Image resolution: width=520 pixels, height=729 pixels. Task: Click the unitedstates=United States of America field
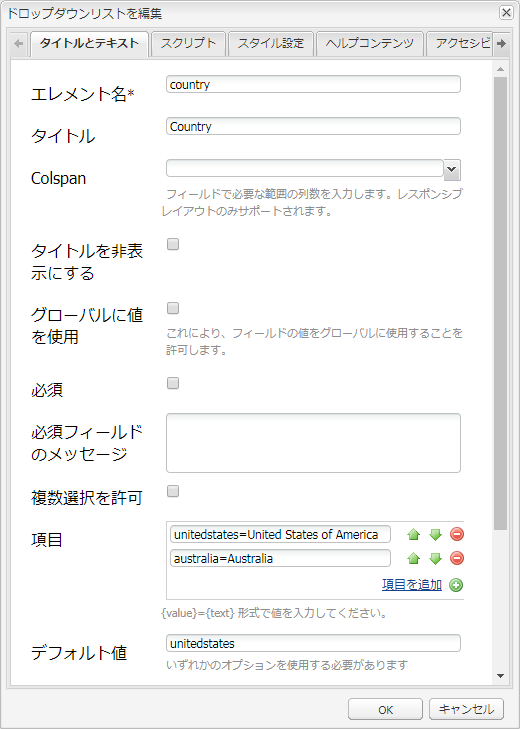280,535
